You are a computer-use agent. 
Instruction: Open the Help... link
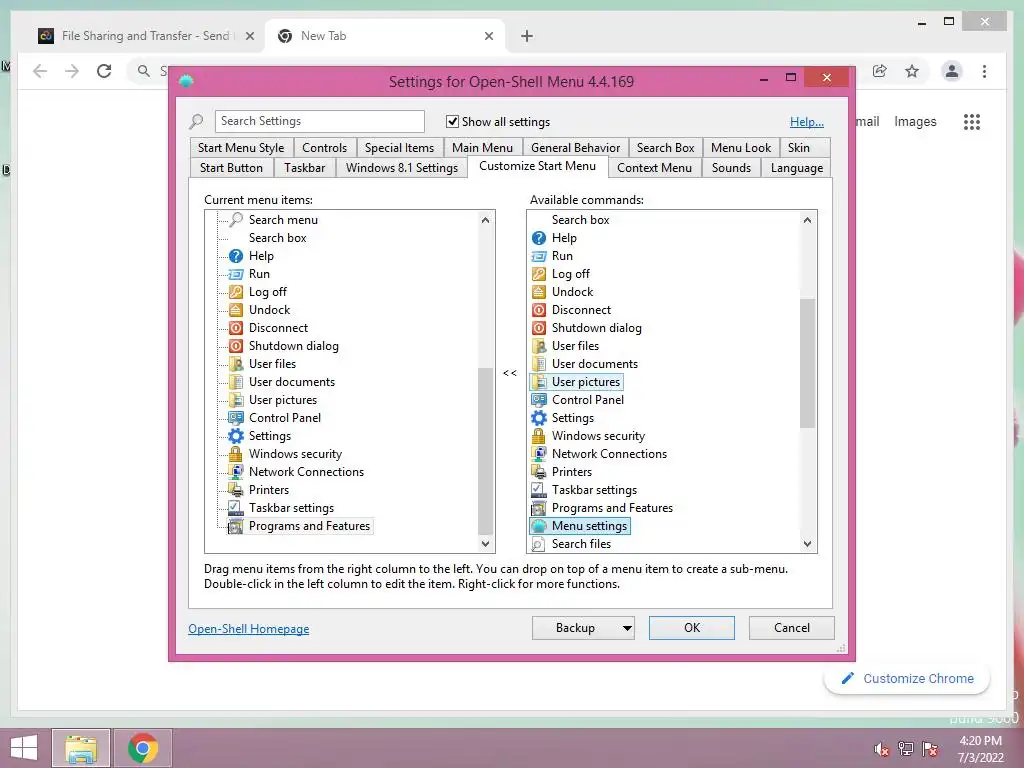click(x=807, y=121)
